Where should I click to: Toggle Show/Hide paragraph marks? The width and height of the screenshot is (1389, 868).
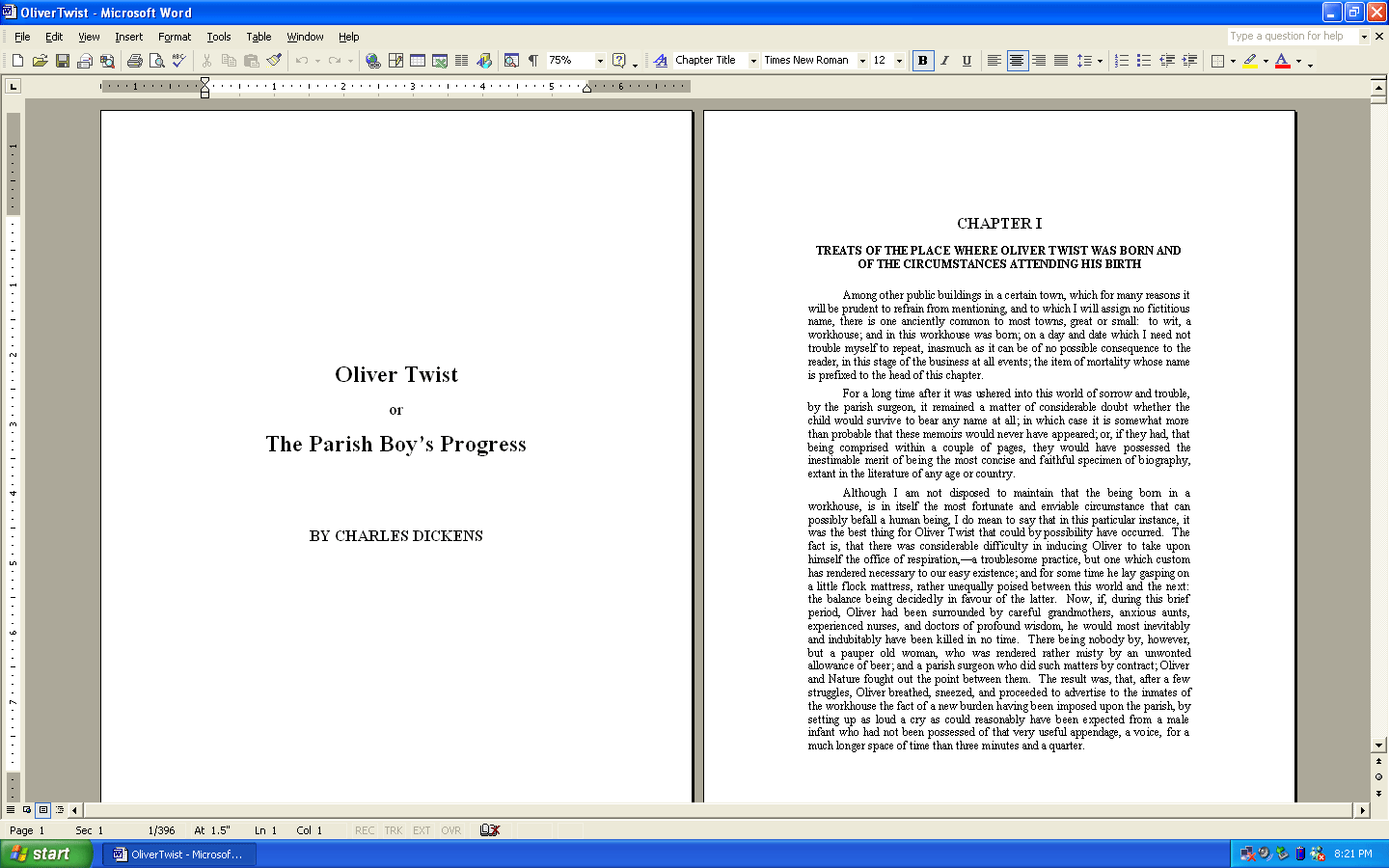[x=533, y=61]
